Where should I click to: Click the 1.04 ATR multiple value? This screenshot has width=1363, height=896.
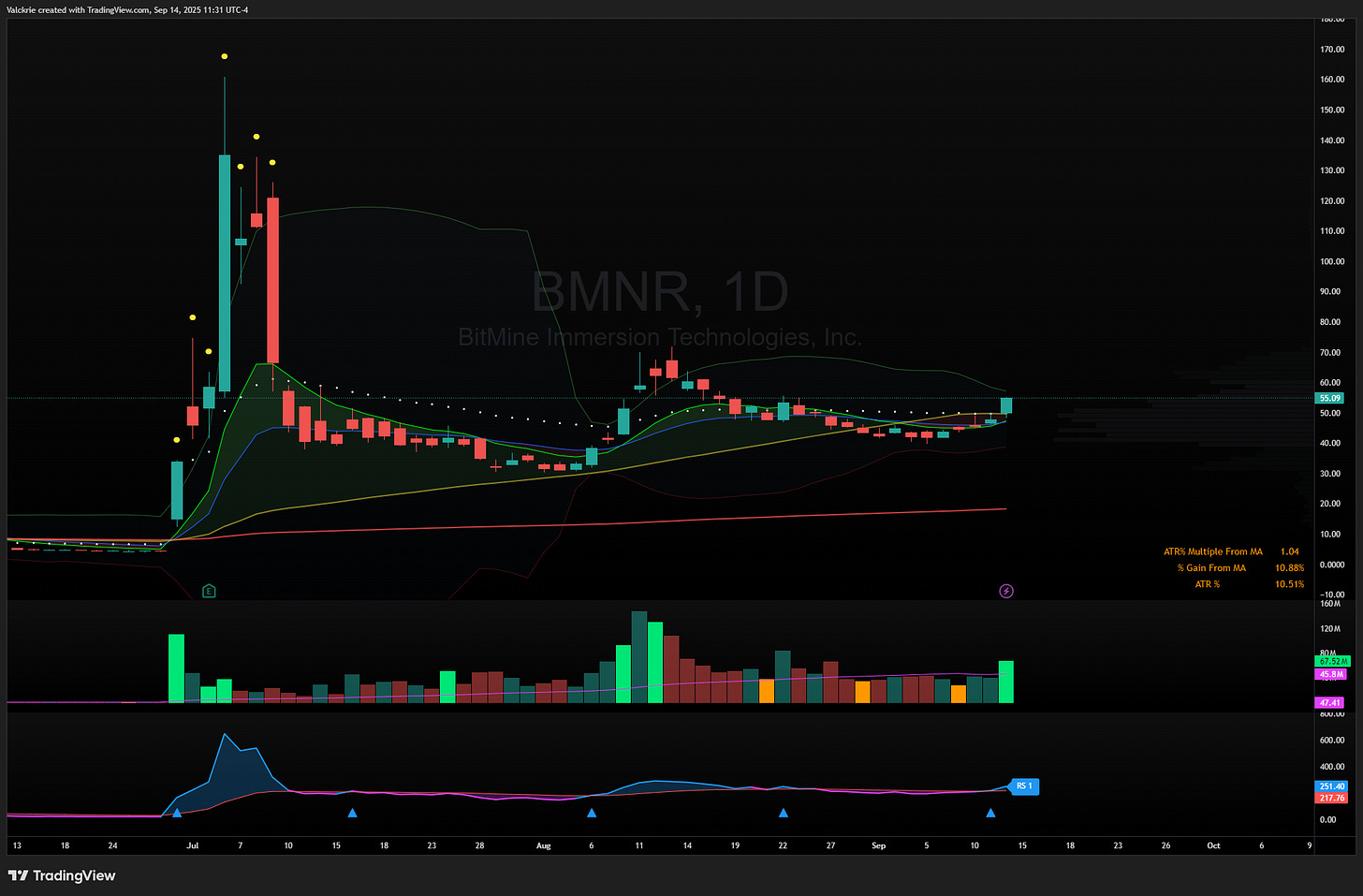[x=1290, y=551]
